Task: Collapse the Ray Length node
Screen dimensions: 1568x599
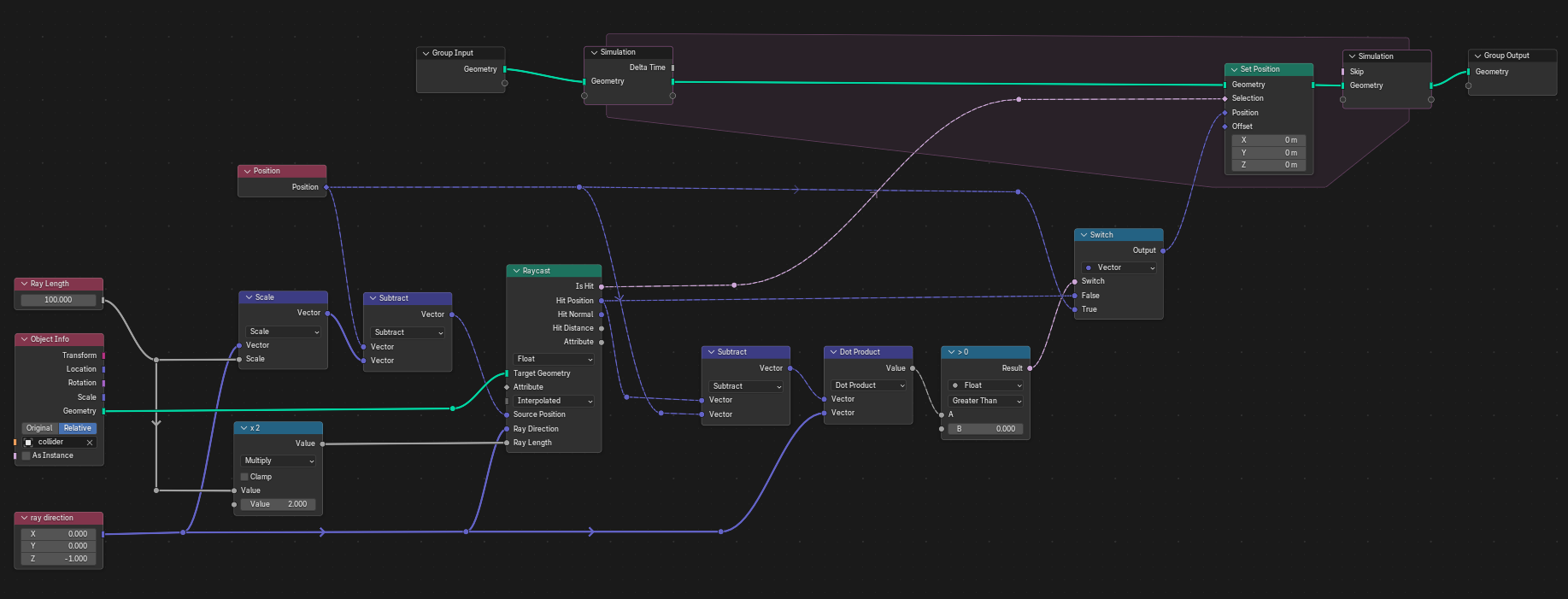Action: tap(24, 284)
